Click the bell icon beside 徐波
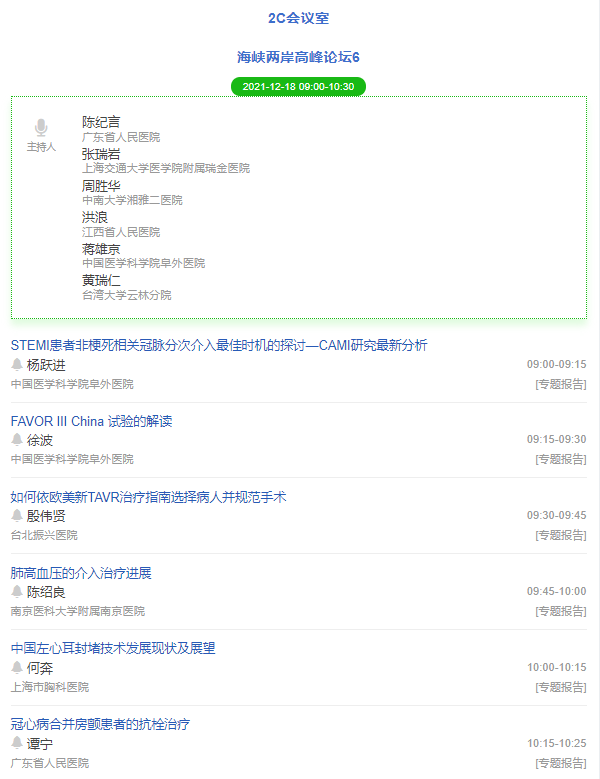This screenshot has width=600, height=779. (17, 440)
